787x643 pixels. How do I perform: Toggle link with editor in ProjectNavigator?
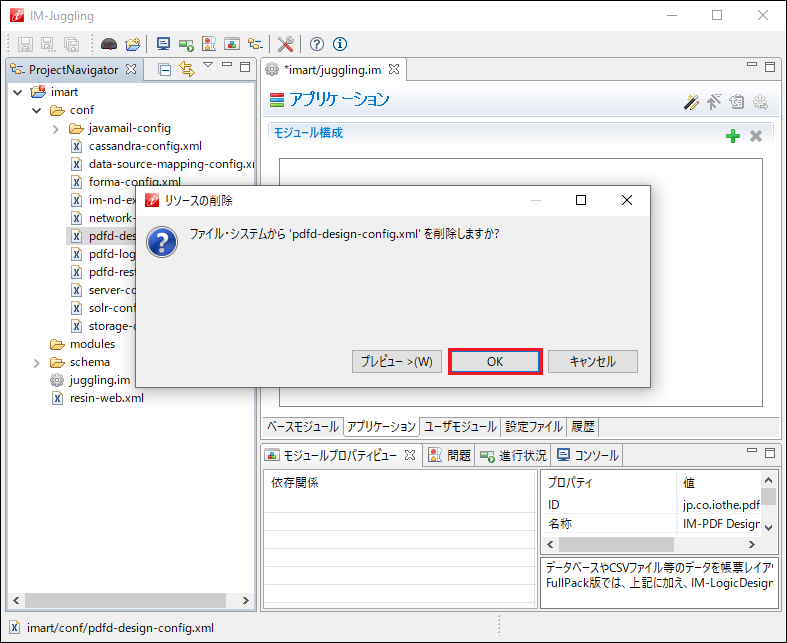coord(187,69)
